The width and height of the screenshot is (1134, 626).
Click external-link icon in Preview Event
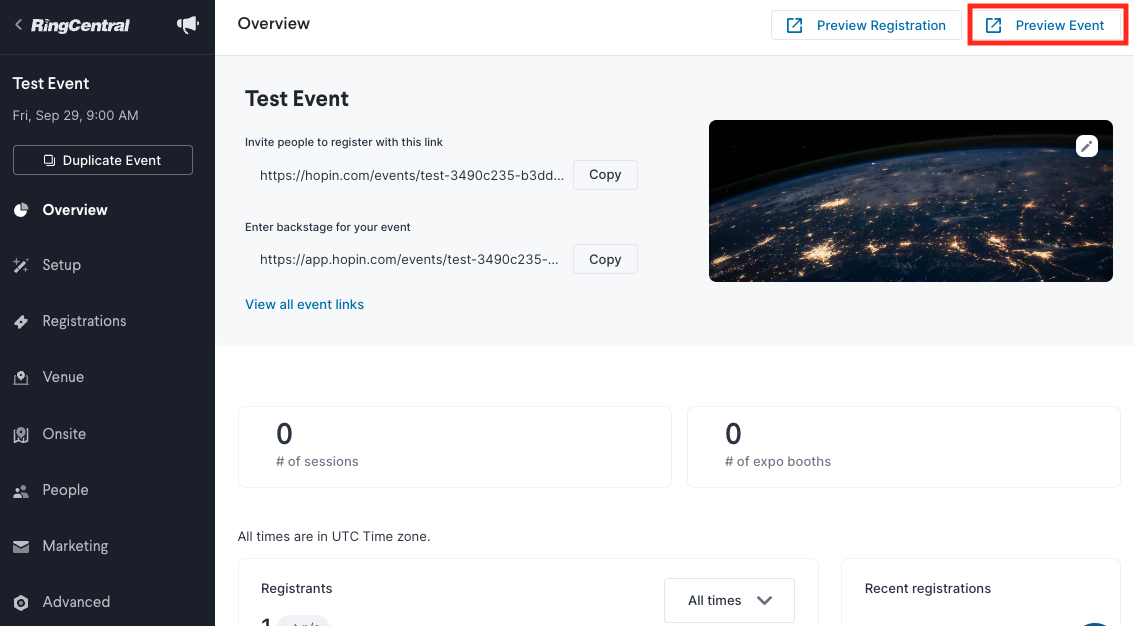(x=994, y=25)
